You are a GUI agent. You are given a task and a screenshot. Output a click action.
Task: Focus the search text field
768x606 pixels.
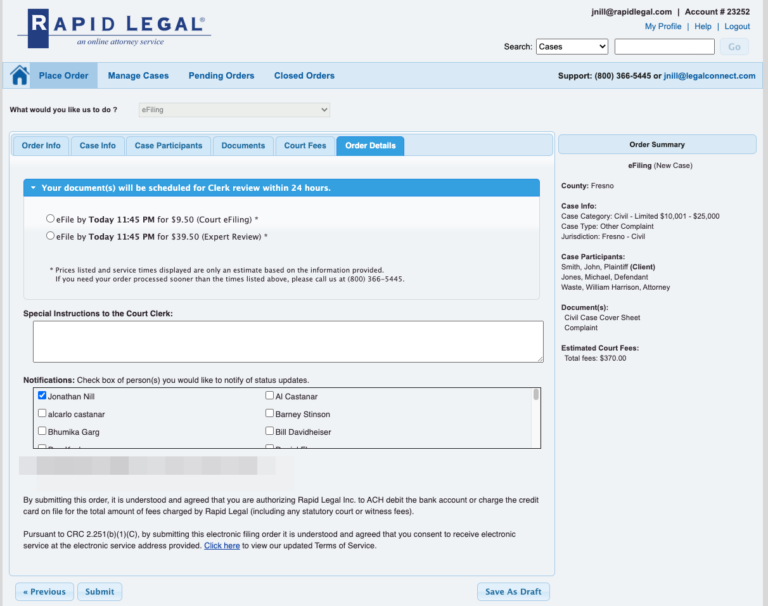pos(665,47)
